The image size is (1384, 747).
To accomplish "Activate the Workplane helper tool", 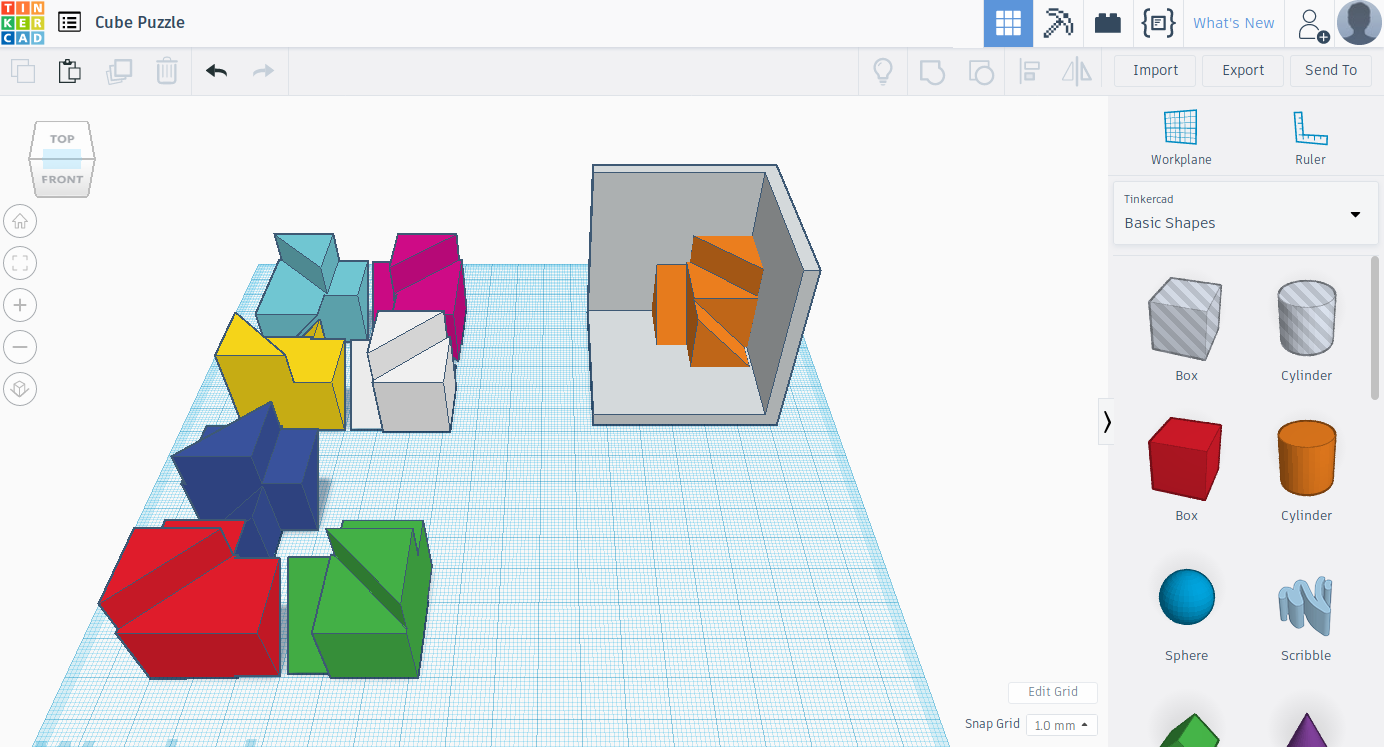I will click(x=1180, y=137).
